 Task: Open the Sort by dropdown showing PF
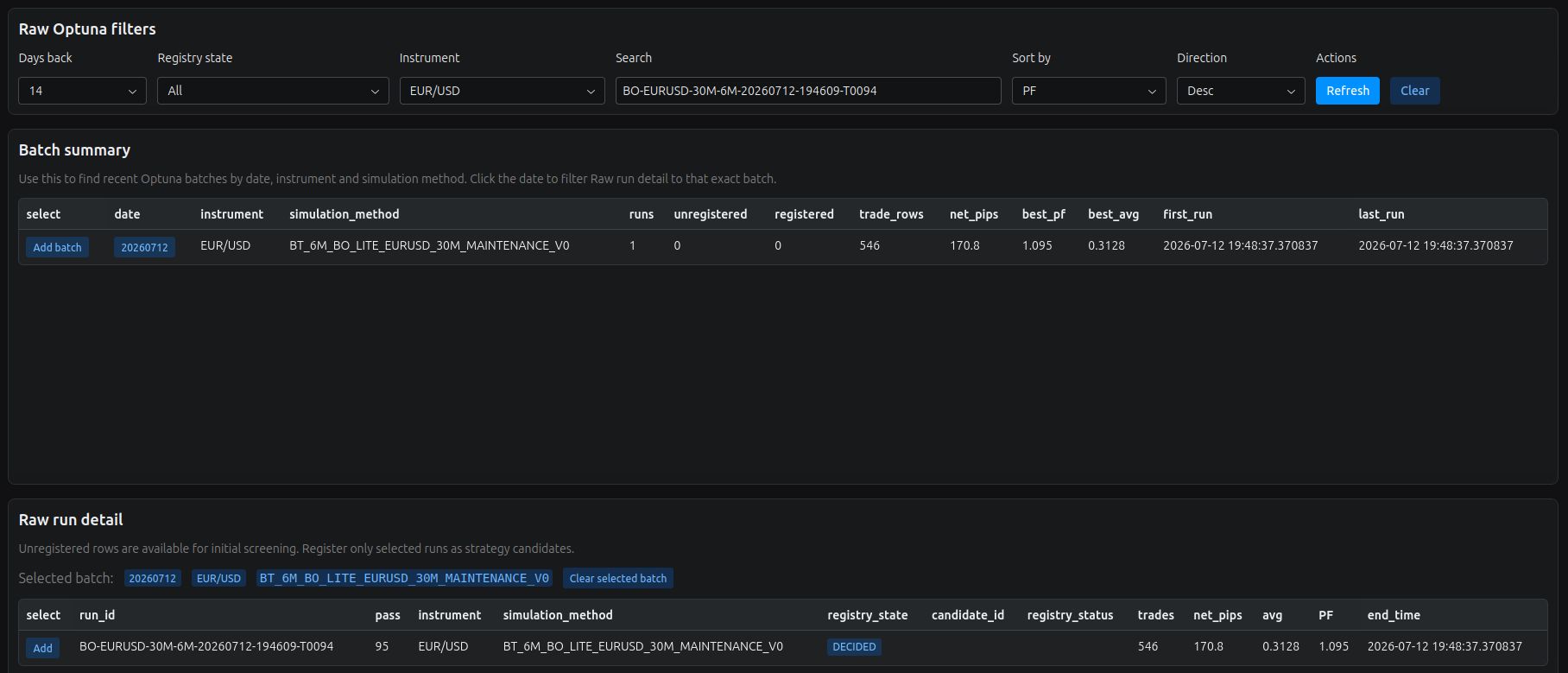1089,91
